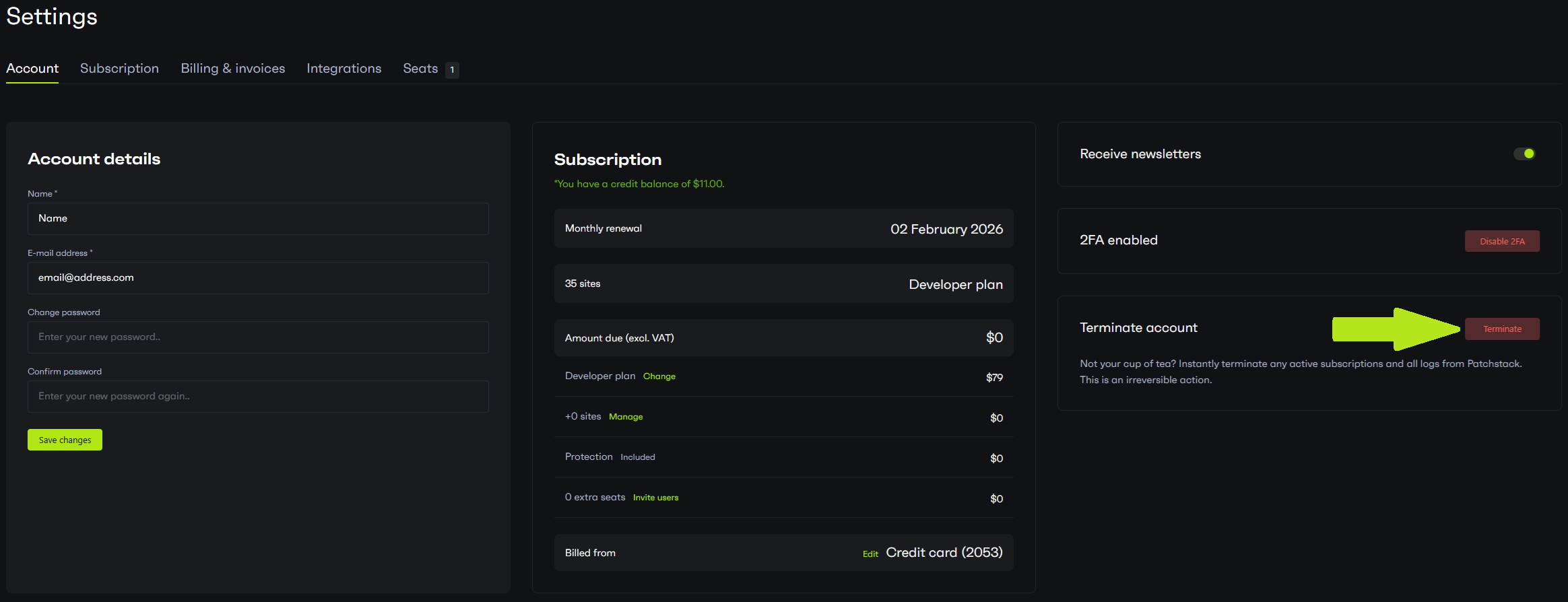This screenshot has height=602, width=1568.
Task: Switch to the Subscription tab
Action: click(119, 69)
